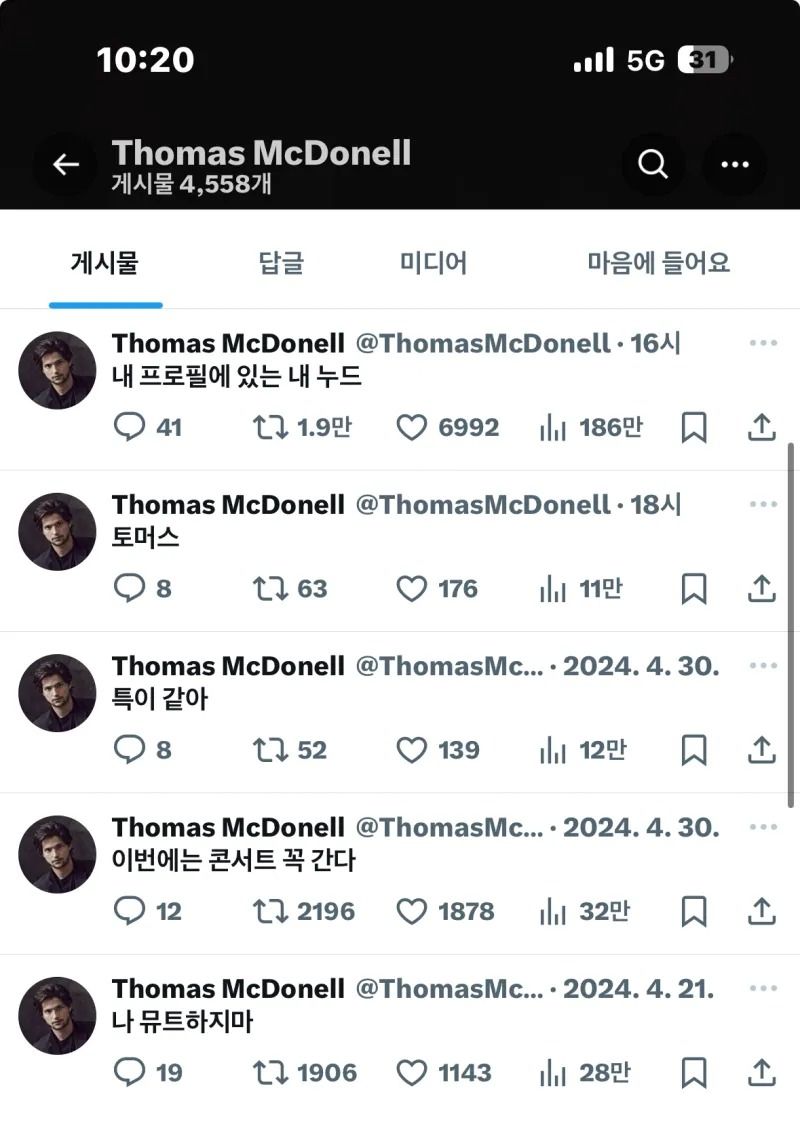Image resolution: width=800 pixels, height=1124 pixels.
Task: Switch to the 미디어 tab
Action: point(433,263)
